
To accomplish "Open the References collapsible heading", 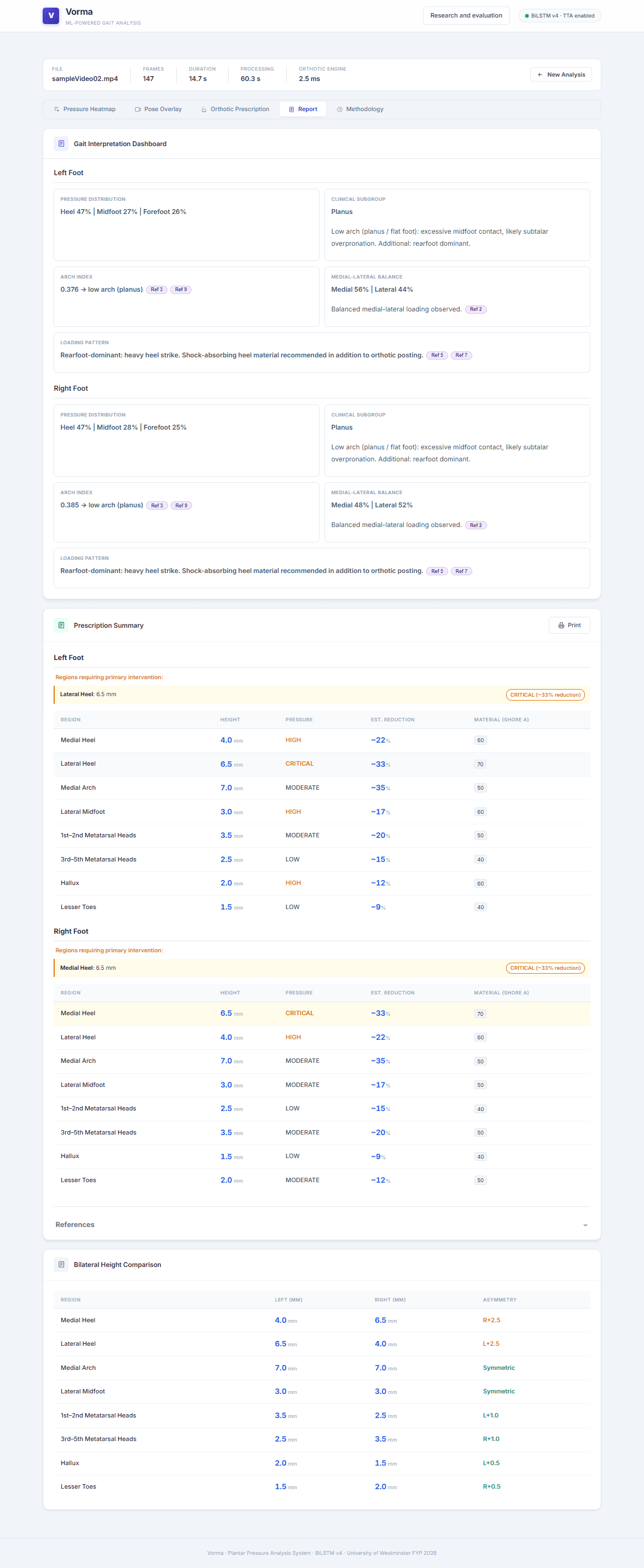I will click(x=75, y=1225).
